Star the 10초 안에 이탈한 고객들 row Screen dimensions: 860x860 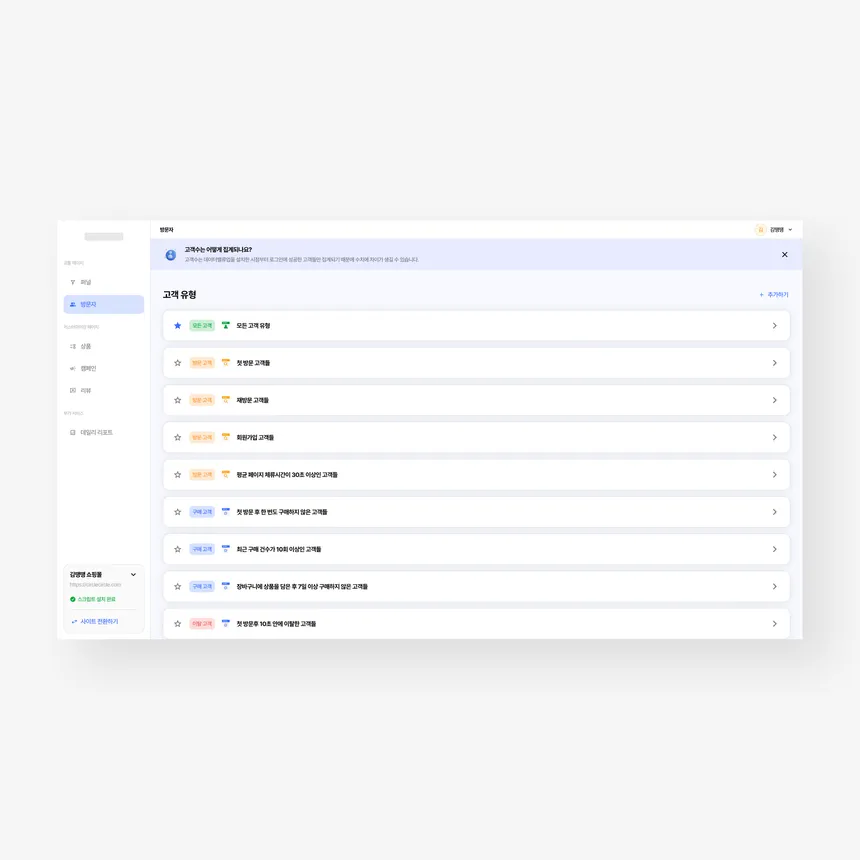click(x=178, y=624)
